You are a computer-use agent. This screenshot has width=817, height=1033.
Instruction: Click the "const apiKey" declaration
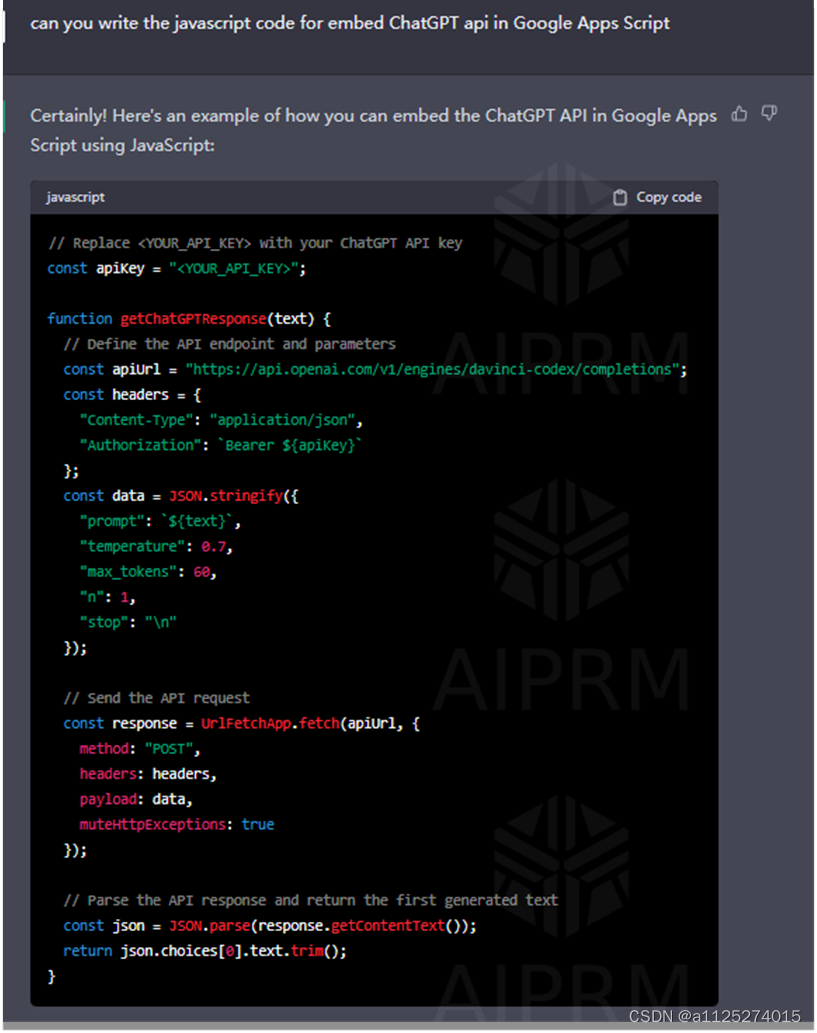[x=177, y=269]
